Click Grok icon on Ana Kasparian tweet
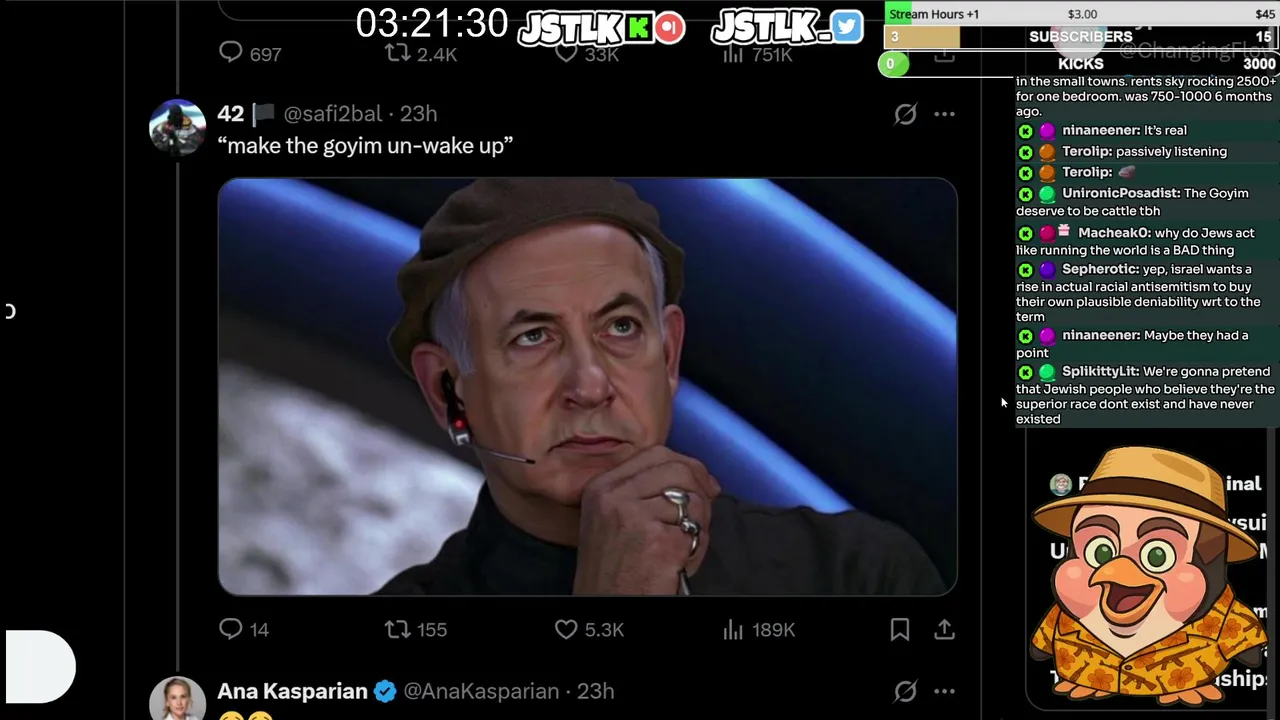The image size is (1280, 720). (905, 691)
